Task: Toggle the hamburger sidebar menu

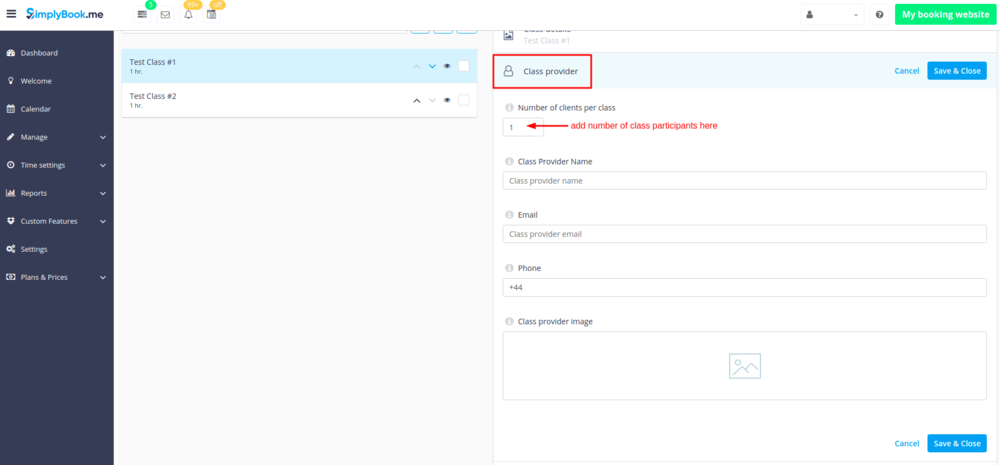Action: pyautogui.click(x=11, y=15)
